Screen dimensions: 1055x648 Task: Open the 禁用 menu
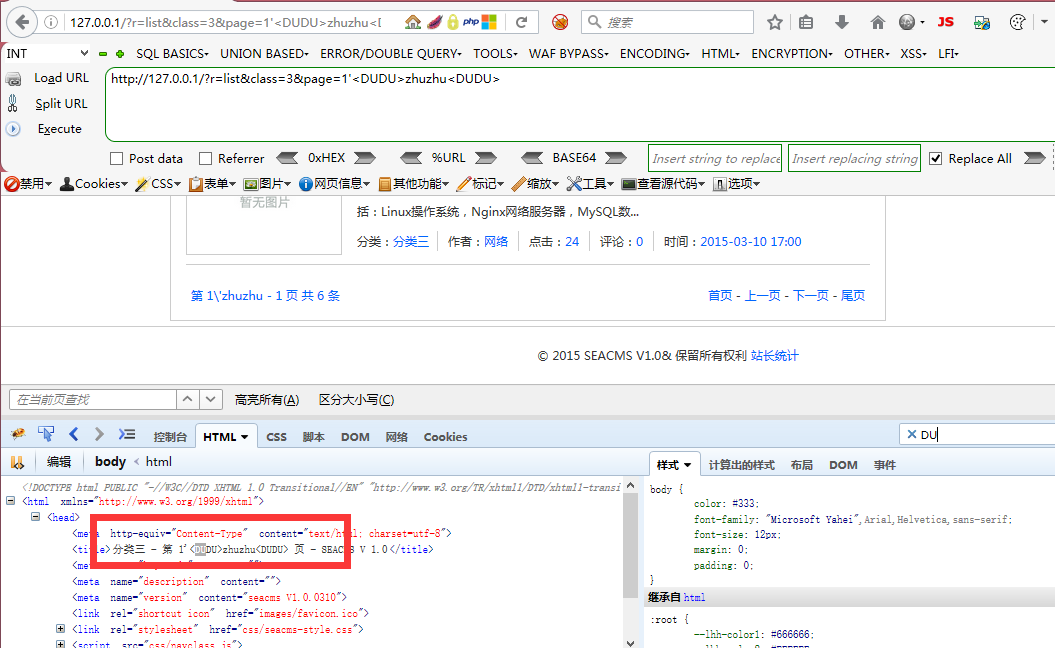(x=28, y=184)
